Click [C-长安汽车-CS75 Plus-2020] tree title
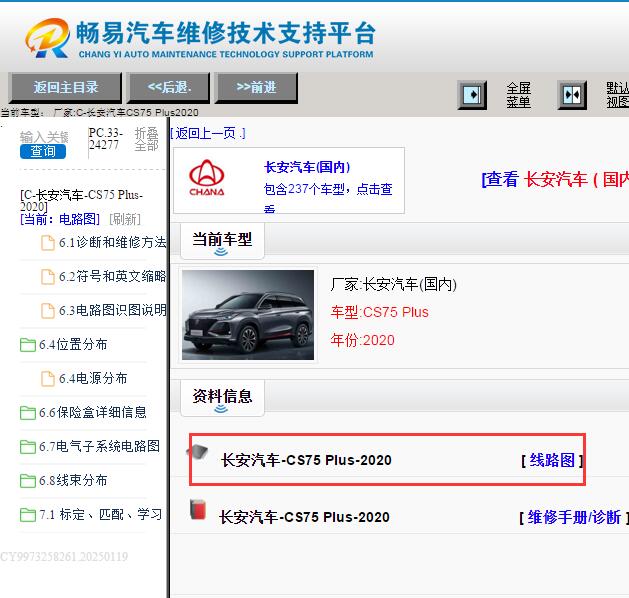The width and height of the screenshot is (629, 598). tap(81, 201)
